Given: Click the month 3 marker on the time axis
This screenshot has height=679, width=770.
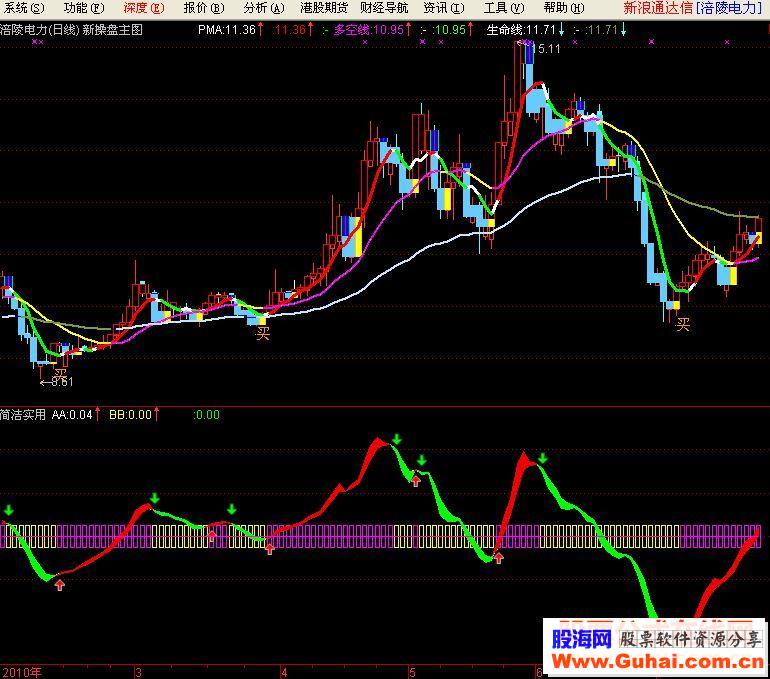Looking at the screenshot, I should pos(139,672).
